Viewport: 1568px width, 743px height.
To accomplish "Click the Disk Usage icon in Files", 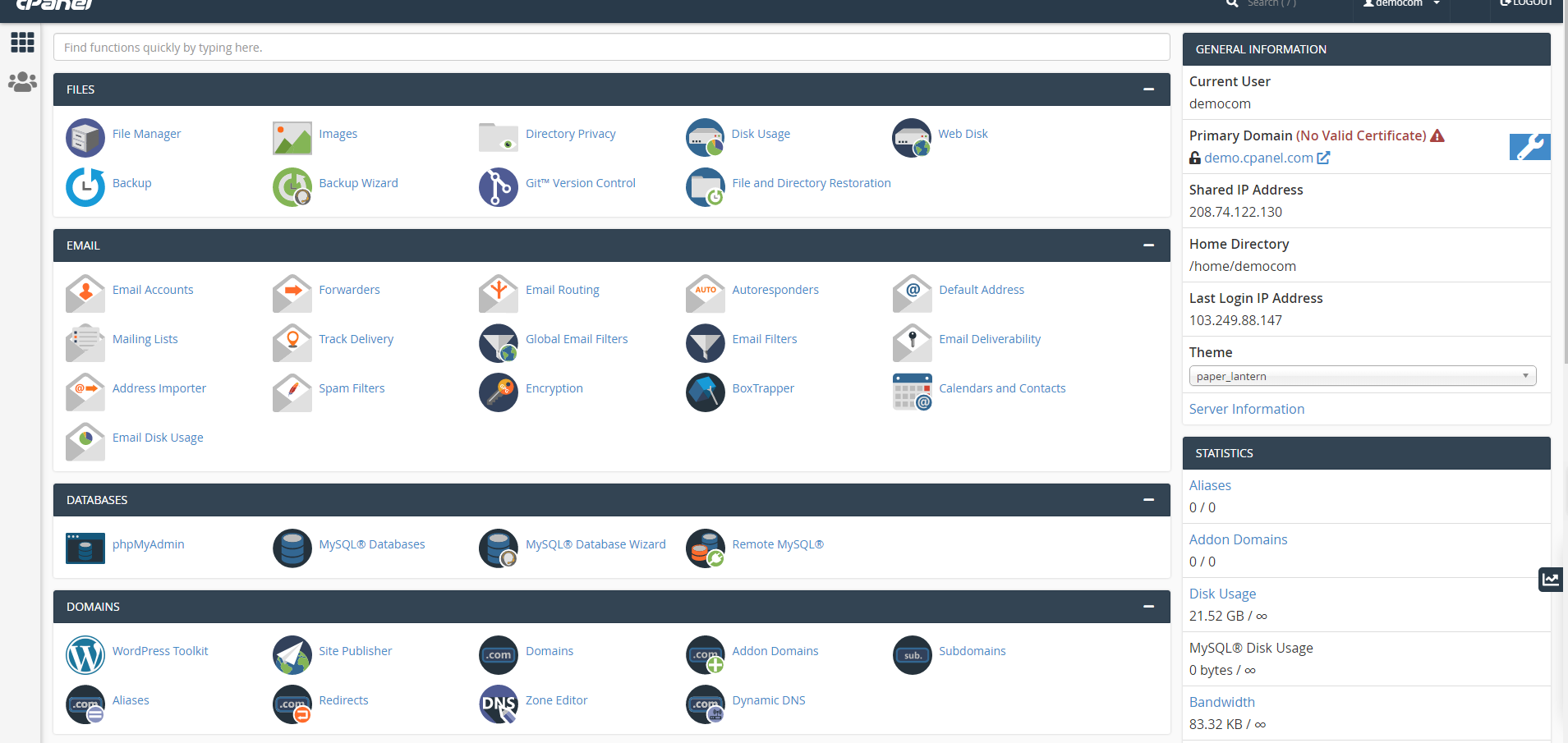I will (x=706, y=138).
